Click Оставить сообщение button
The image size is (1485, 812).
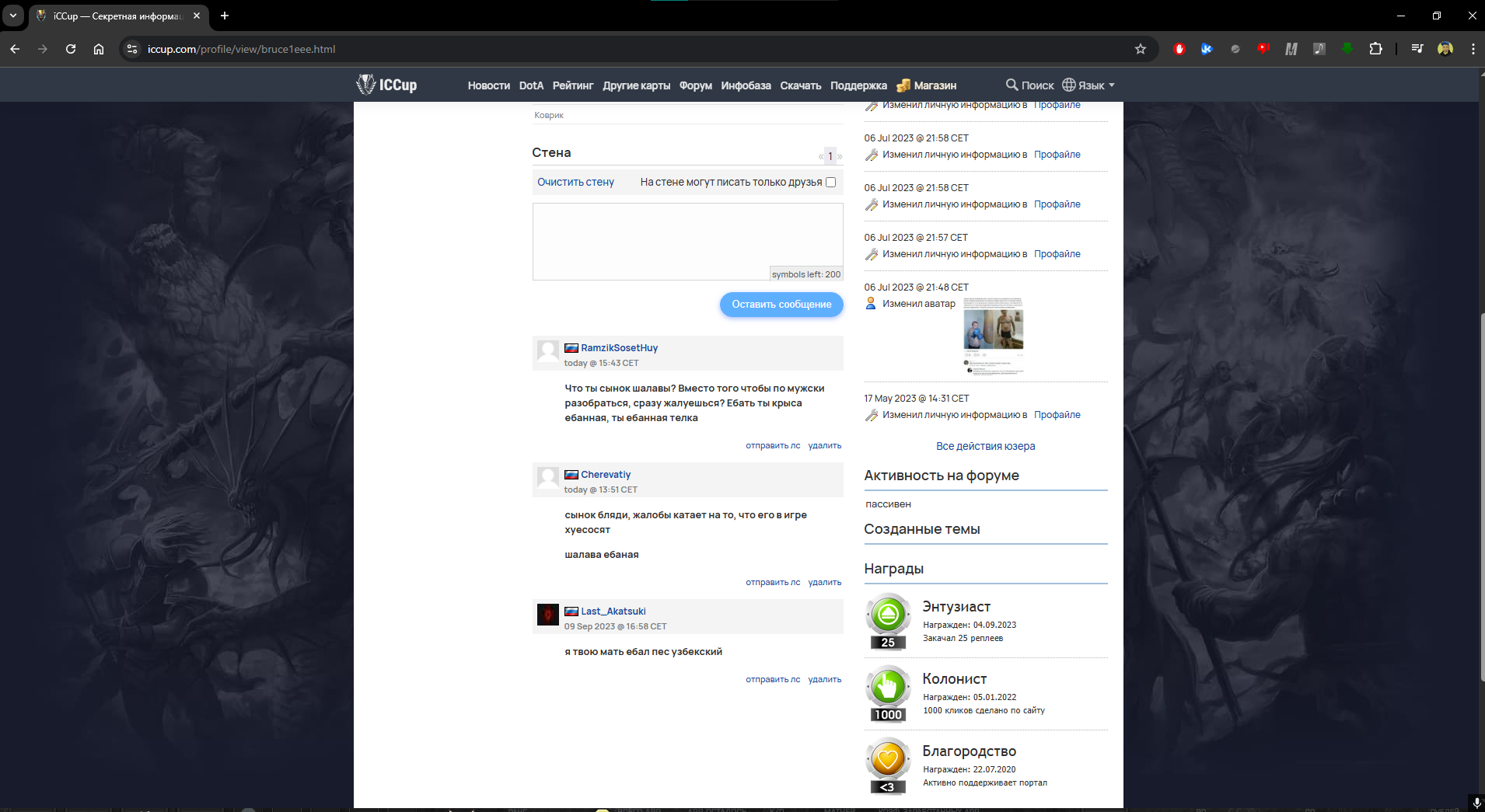point(781,305)
